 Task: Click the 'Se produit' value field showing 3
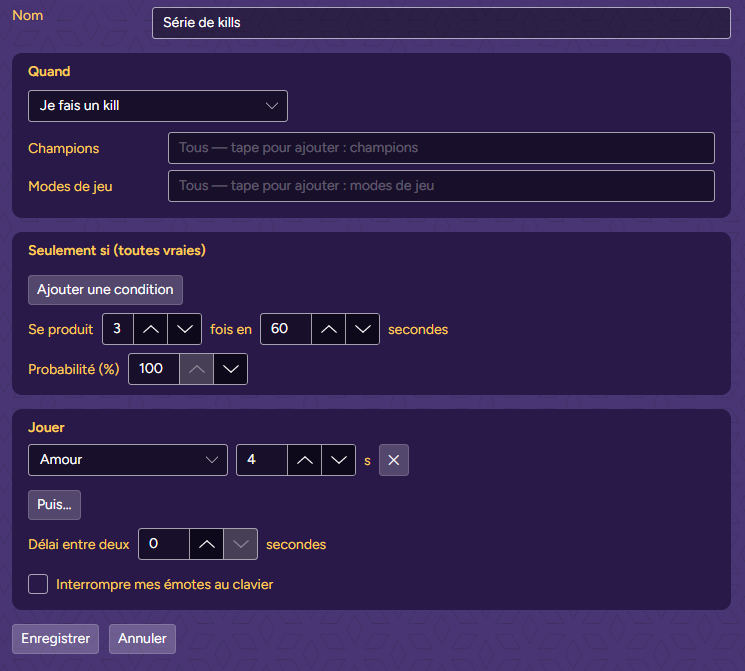pos(118,329)
